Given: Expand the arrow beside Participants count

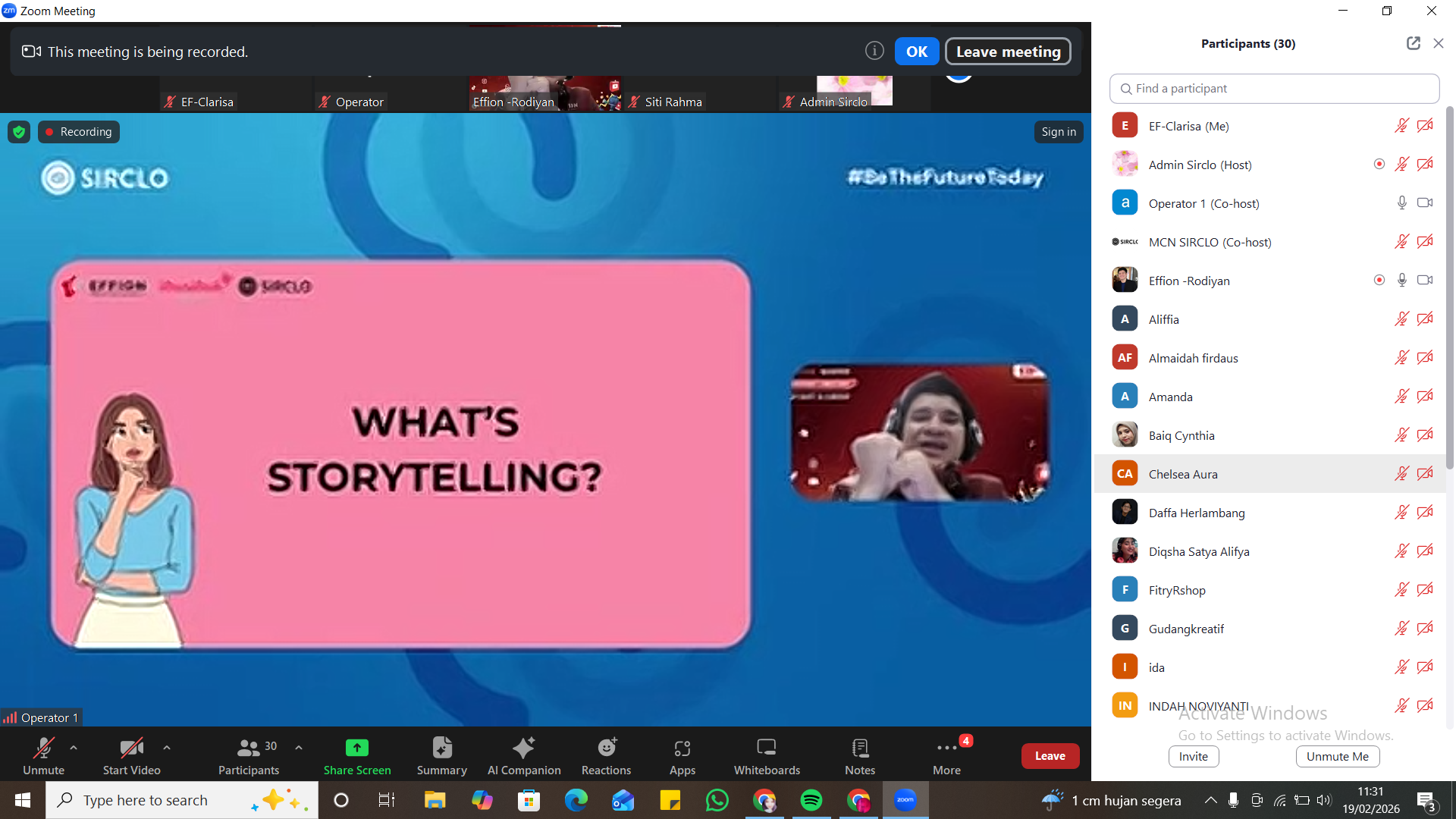Looking at the screenshot, I should pyautogui.click(x=299, y=748).
